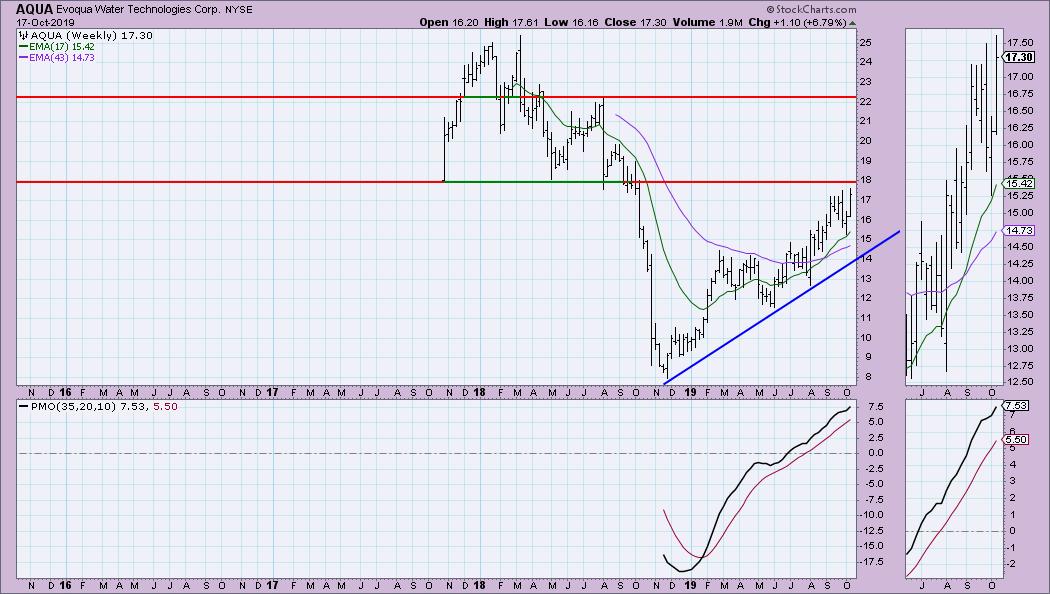1050x594 pixels.
Task: Click the boxed 5.50 PMO signal label
Action: (x=1017, y=439)
